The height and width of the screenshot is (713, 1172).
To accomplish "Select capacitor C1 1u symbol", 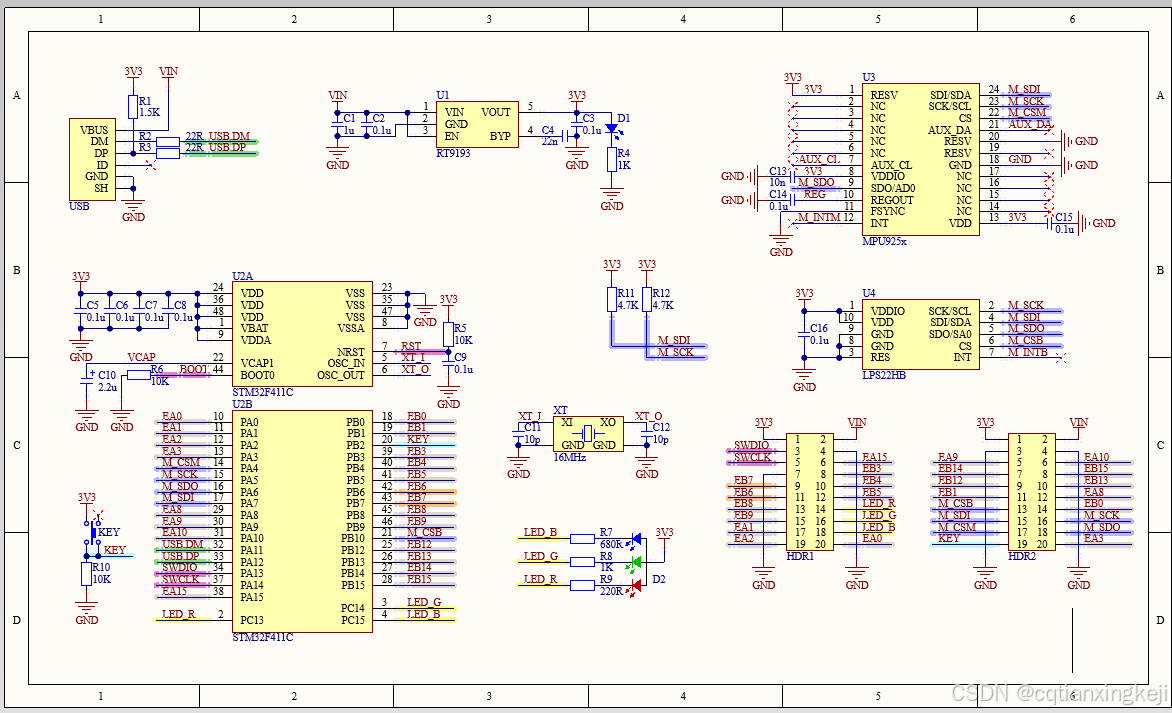I will pos(337,124).
